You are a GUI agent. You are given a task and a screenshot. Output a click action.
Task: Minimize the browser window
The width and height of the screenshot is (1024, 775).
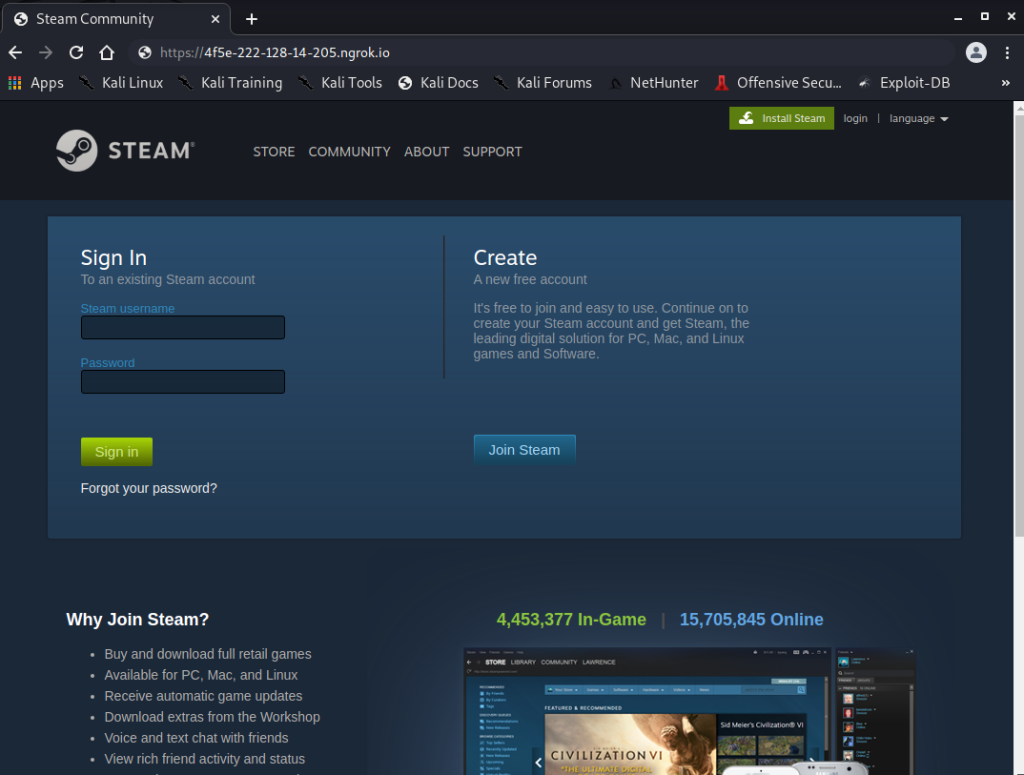958,18
